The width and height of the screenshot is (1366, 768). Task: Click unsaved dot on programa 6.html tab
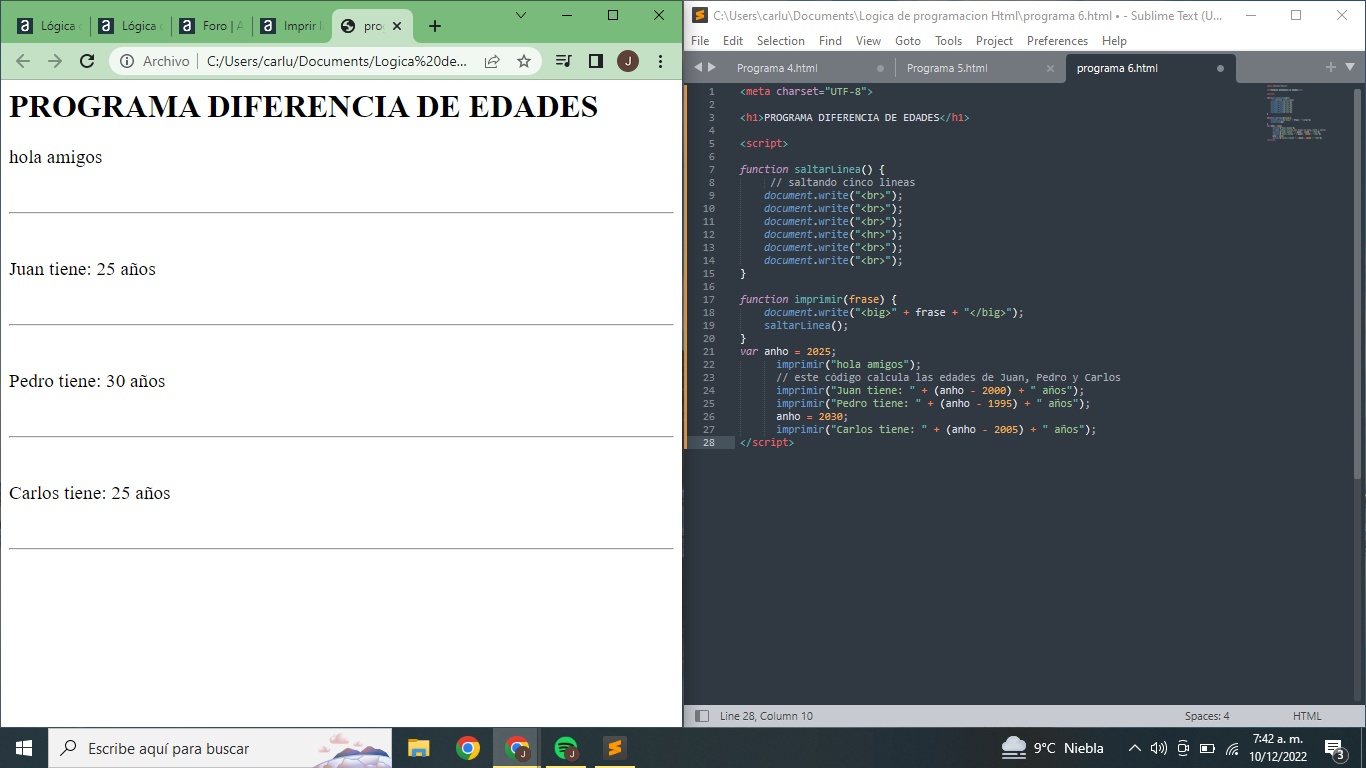pyautogui.click(x=1220, y=68)
